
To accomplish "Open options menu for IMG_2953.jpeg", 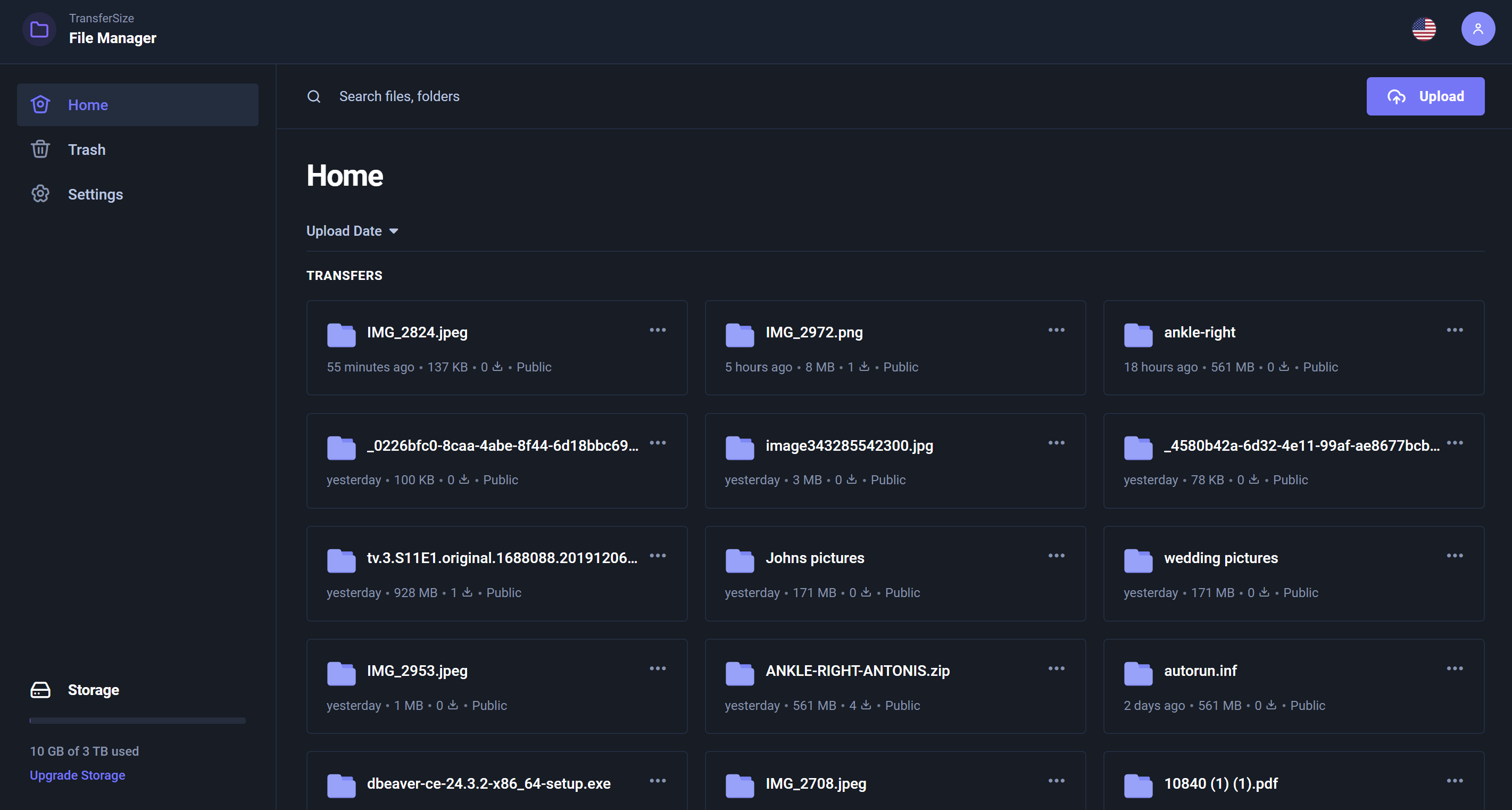I will click(x=658, y=668).
